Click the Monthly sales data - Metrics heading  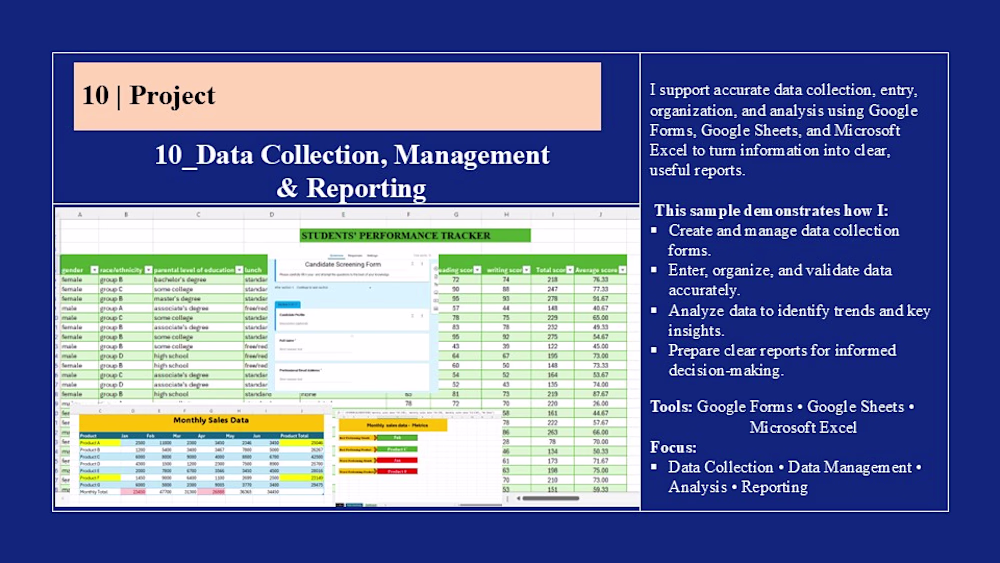click(393, 425)
